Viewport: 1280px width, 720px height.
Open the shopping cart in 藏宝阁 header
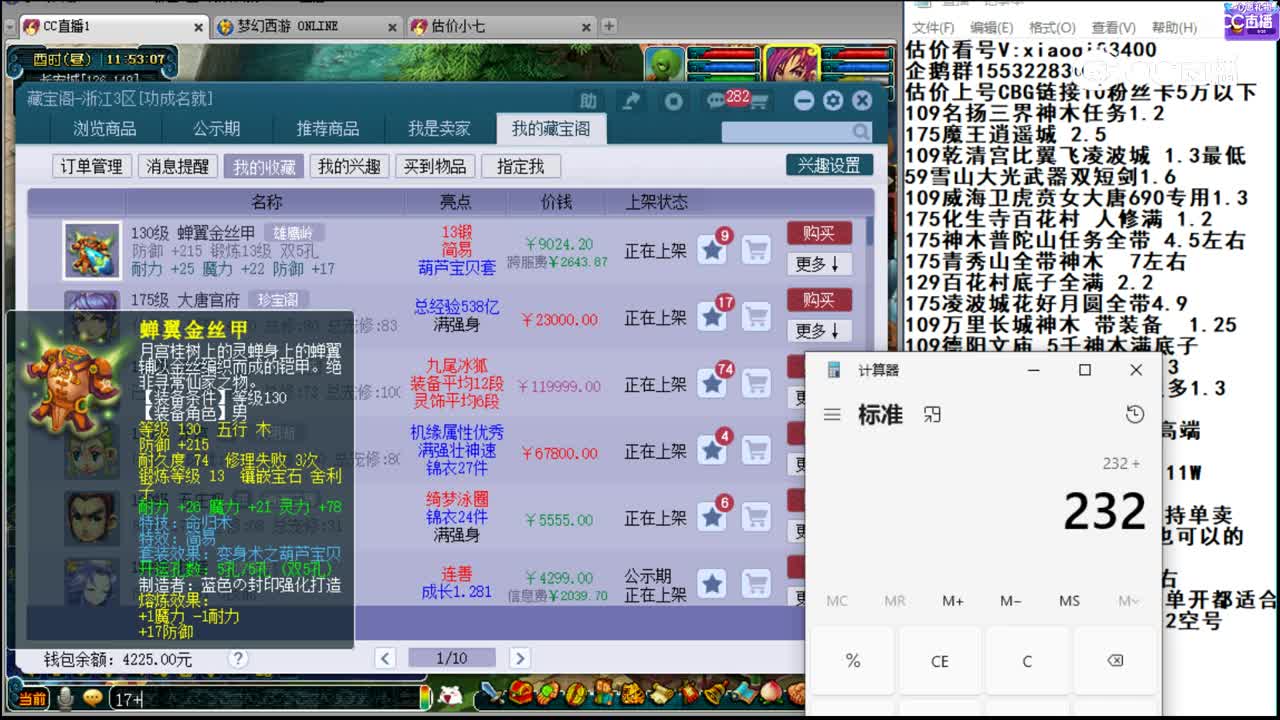(759, 101)
